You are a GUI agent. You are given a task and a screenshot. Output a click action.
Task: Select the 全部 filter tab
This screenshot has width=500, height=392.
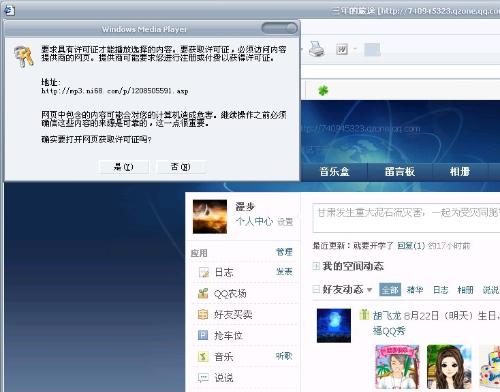[390, 290]
